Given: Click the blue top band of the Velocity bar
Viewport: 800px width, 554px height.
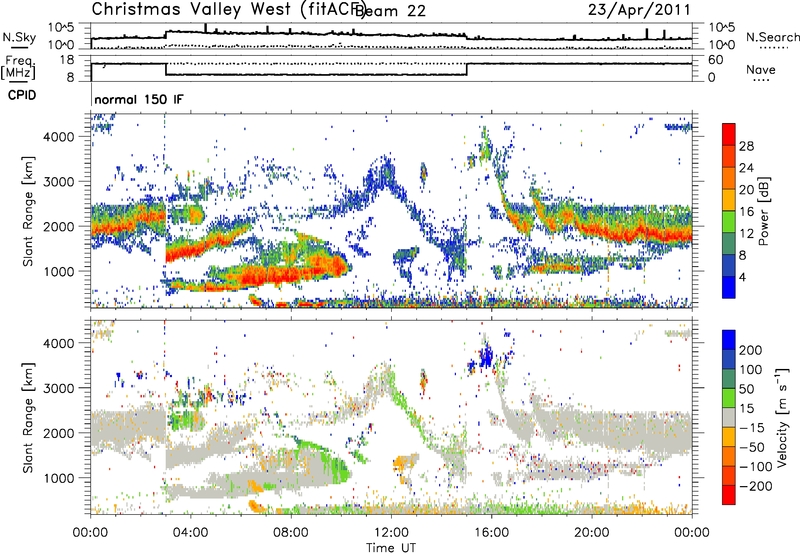Looking at the screenshot, I should [729, 340].
